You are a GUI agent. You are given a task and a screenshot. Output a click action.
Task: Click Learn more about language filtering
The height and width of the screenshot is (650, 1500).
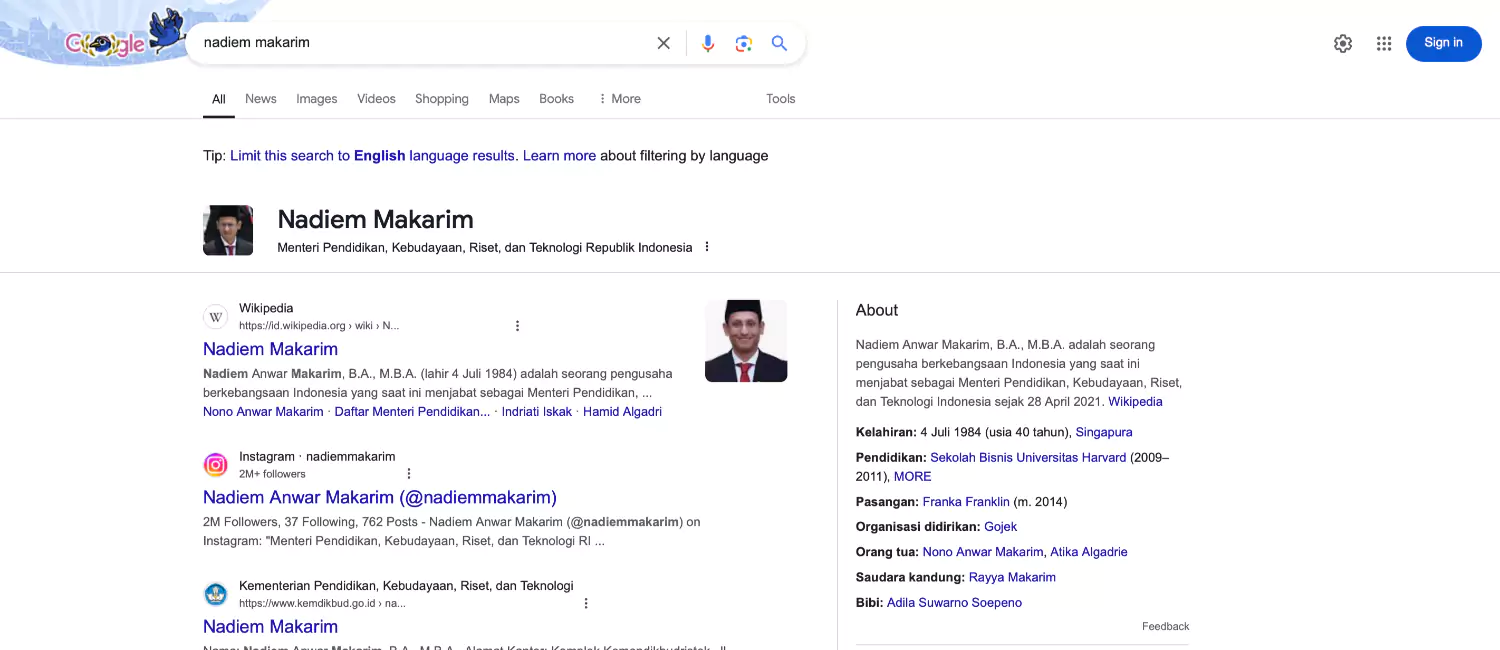click(559, 156)
